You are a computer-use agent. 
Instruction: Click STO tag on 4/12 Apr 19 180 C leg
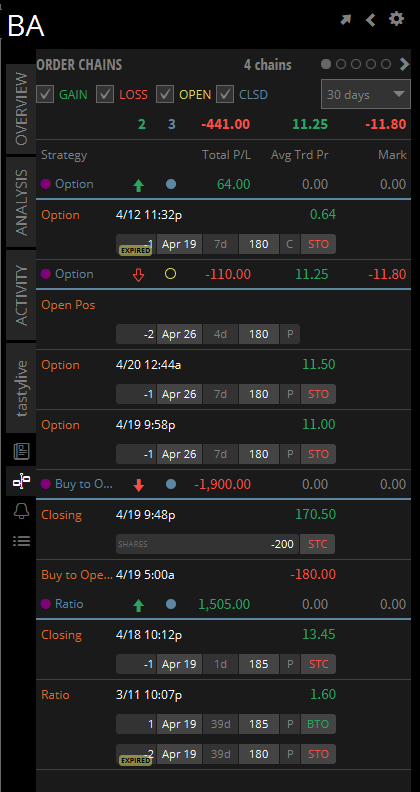coord(318,244)
